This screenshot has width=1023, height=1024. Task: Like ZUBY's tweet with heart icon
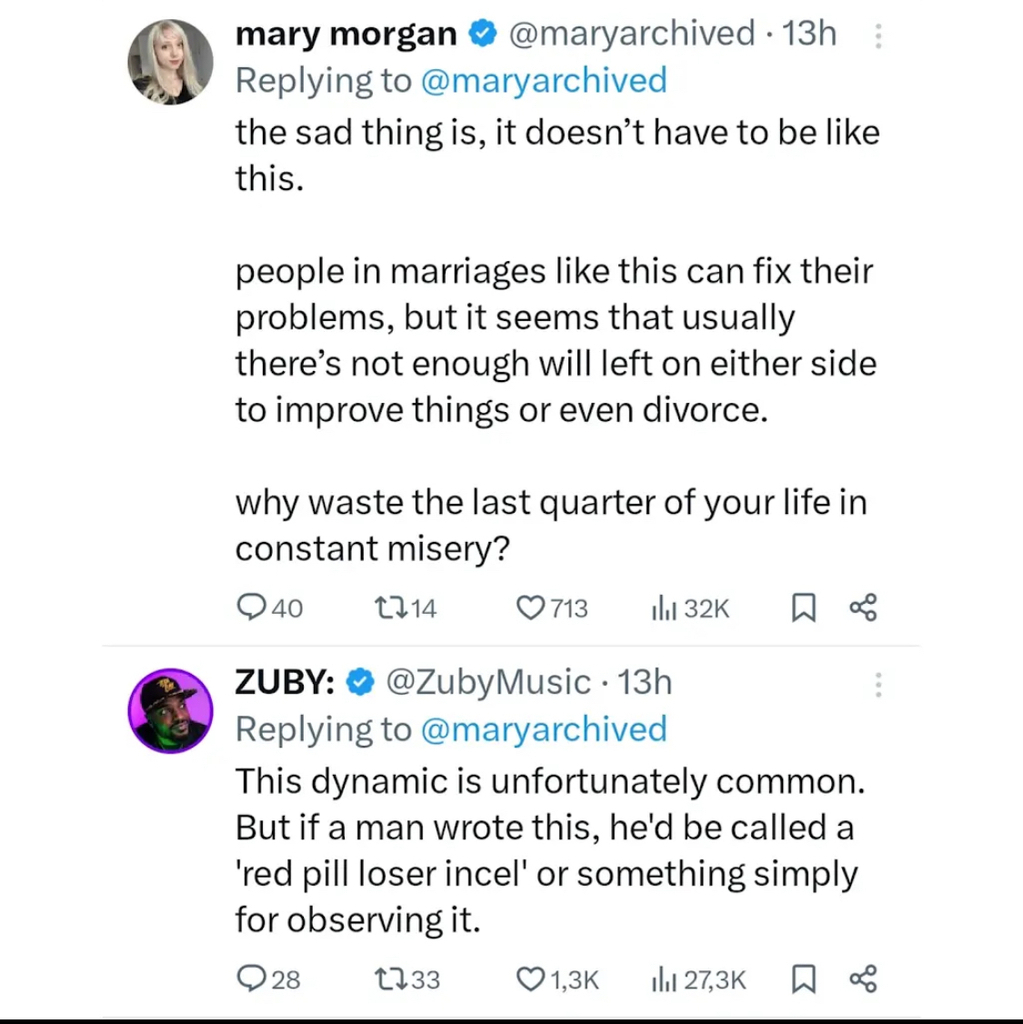530,978
